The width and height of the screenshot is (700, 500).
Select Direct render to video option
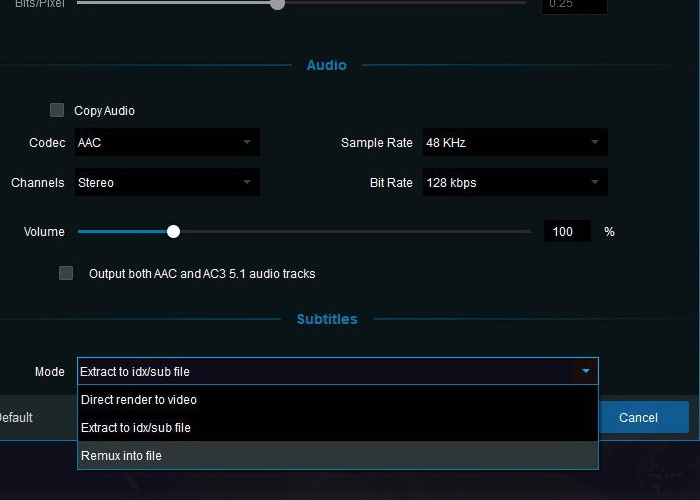(338, 400)
